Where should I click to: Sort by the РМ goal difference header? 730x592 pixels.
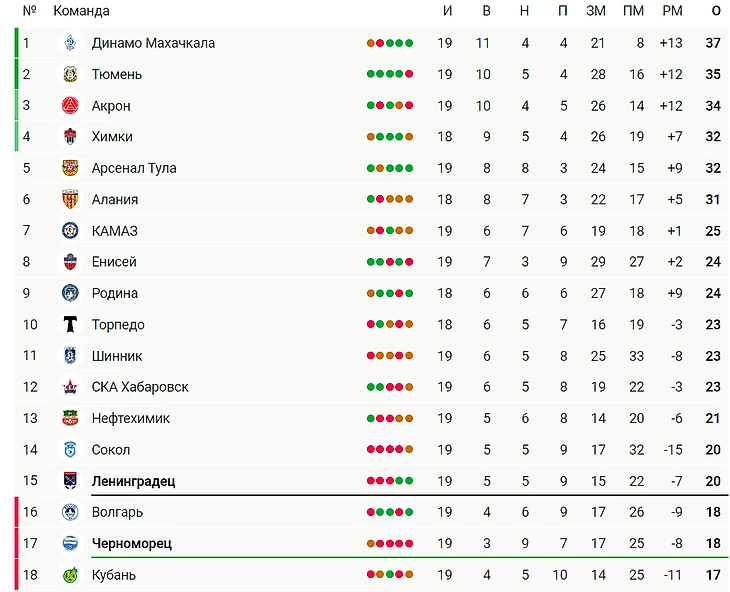point(672,11)
